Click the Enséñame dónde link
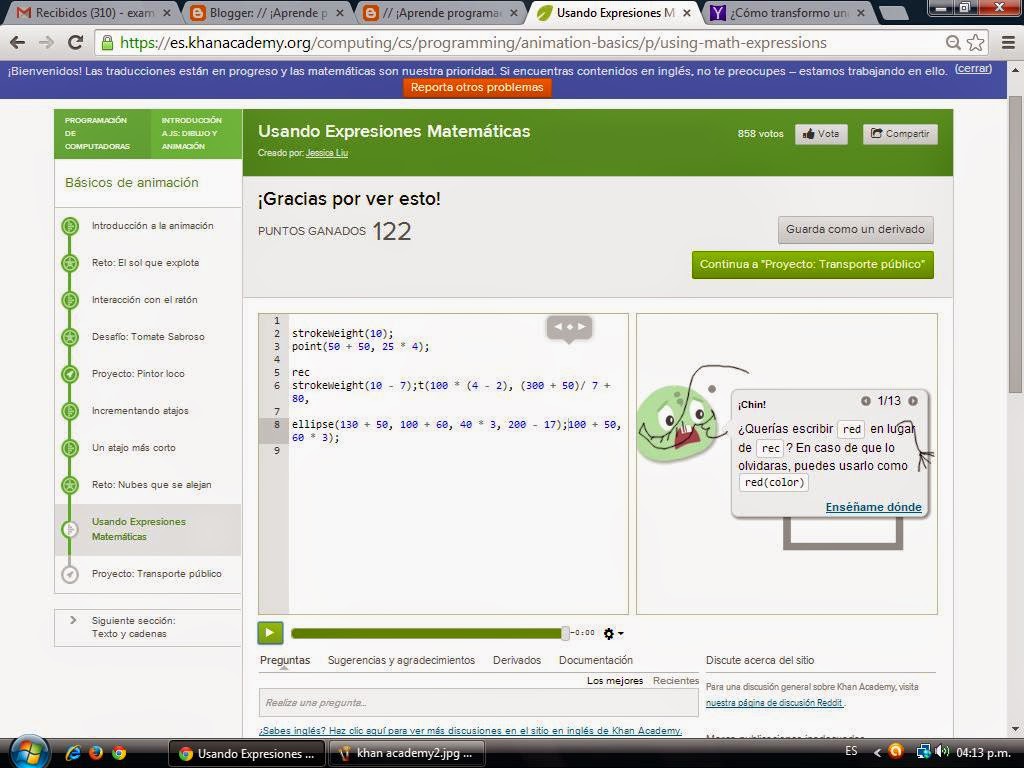The width and height of the screenshot is (1024, 768). click(872, 507)
